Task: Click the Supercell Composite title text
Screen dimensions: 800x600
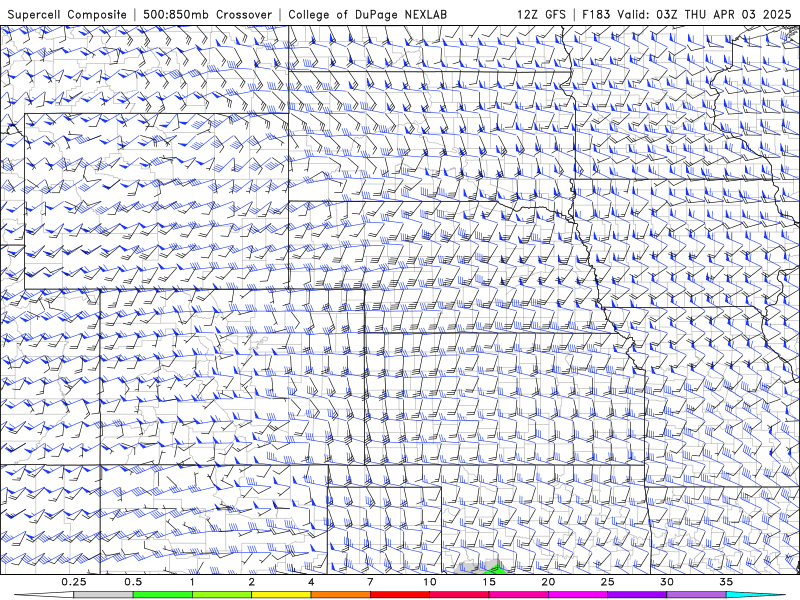Action: (67, 14)
